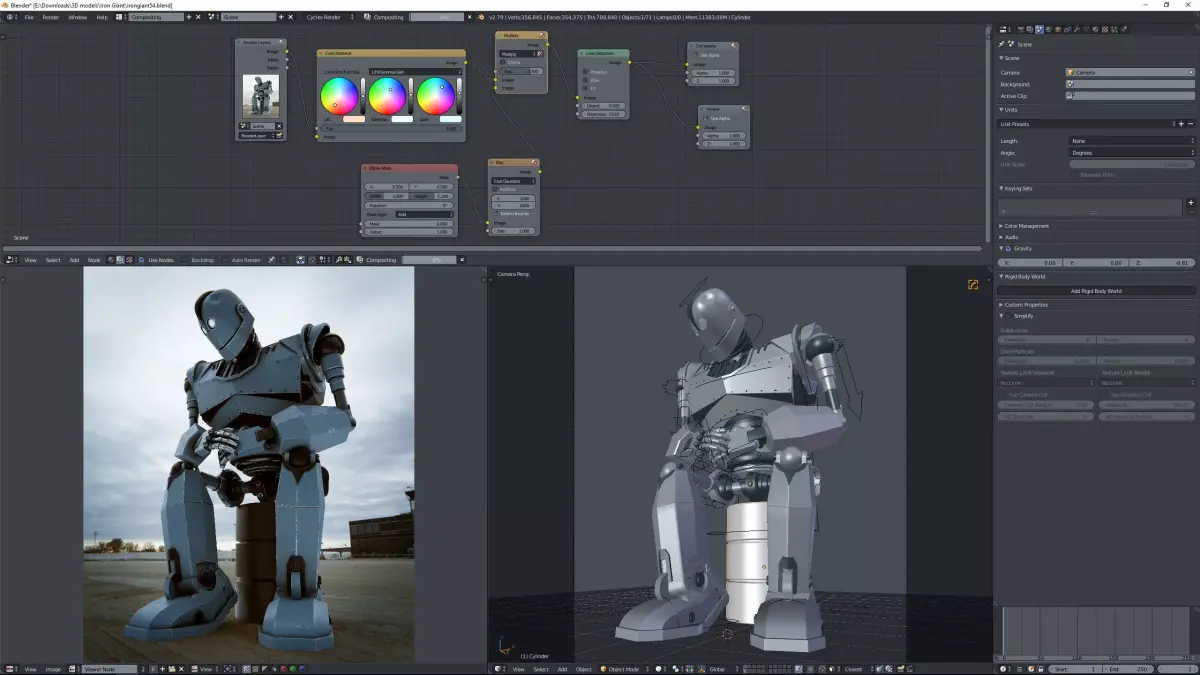Open the Help menu
This screenshot has height=675, width=1200.
click(102, 17)
